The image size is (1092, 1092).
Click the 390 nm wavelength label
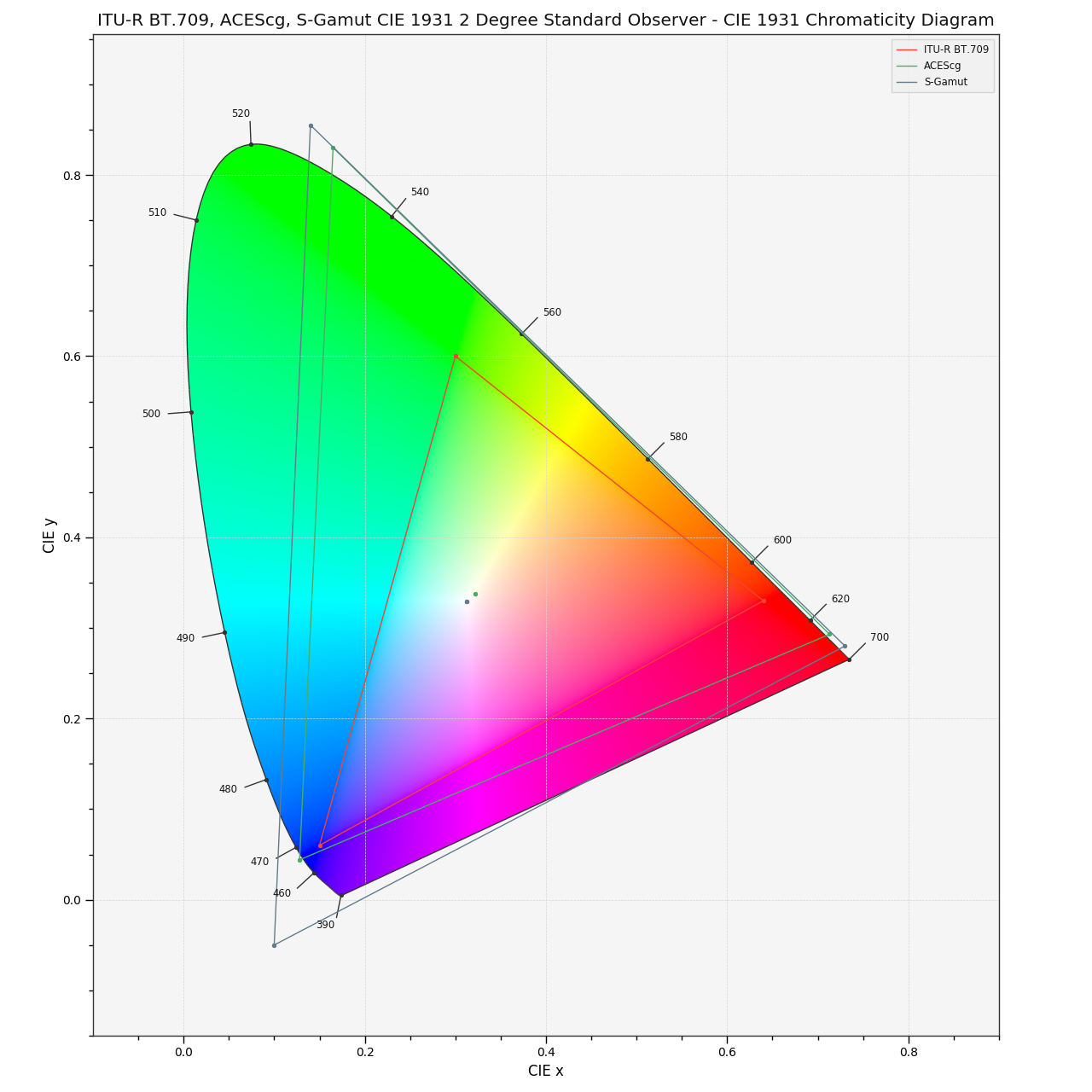[325, 925]
